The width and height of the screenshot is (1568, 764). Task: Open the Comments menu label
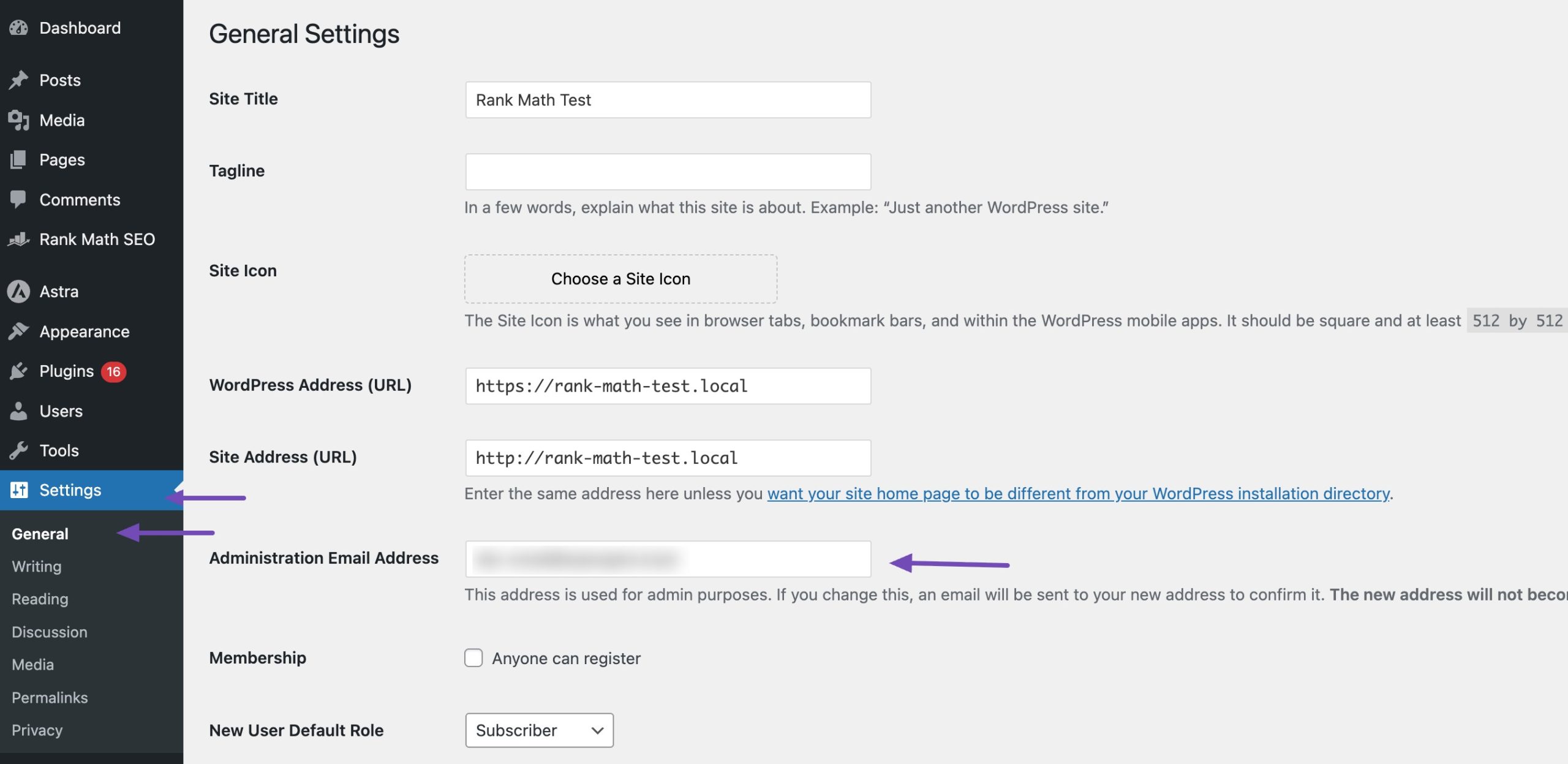click(x=80, y=200)
